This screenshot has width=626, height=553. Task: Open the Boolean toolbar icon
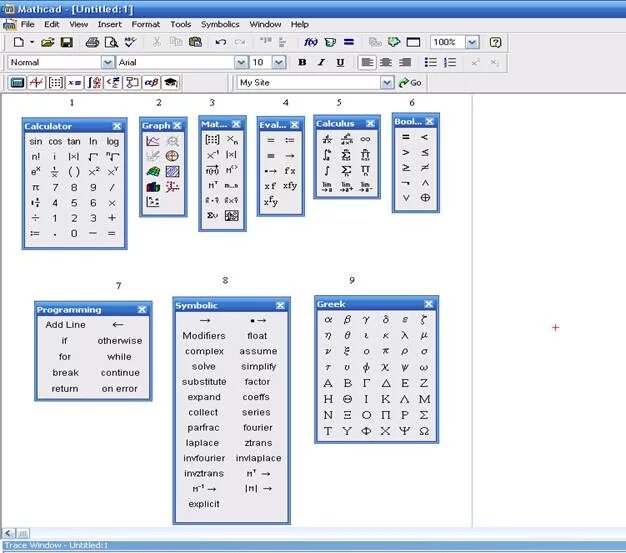[x=113, y=83]
